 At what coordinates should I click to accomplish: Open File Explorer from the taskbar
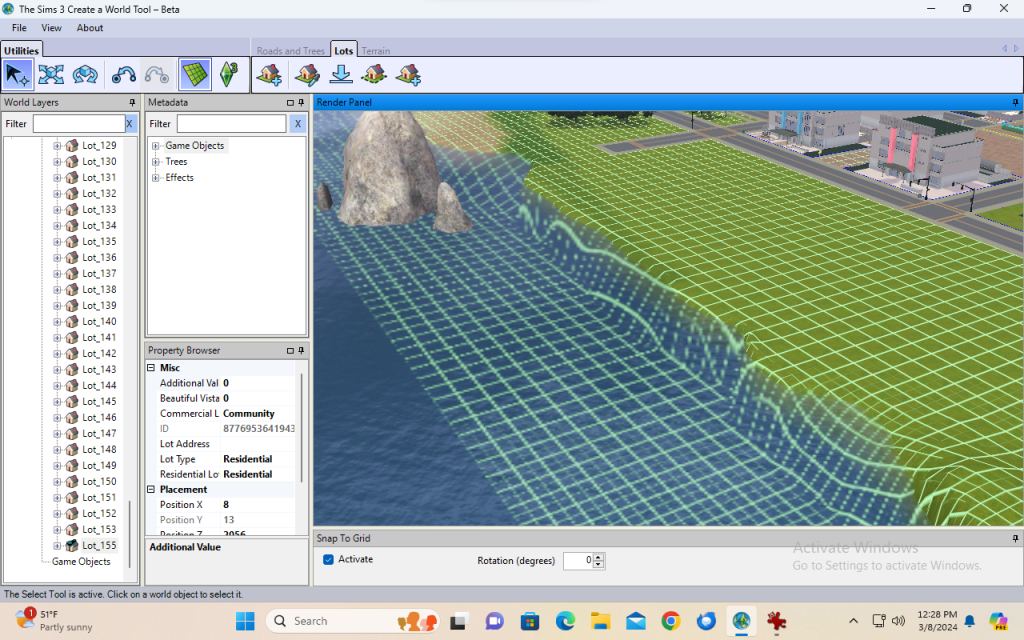point(600,621)
